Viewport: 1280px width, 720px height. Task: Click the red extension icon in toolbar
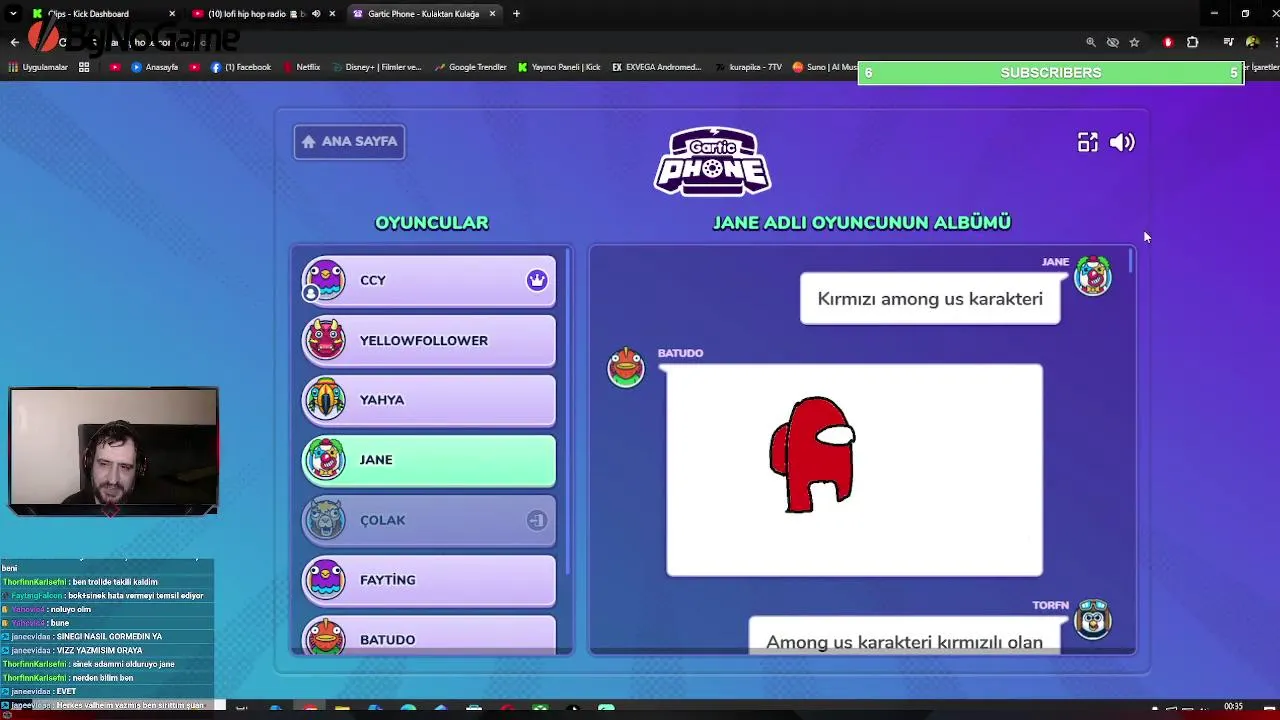point(1168,42)
